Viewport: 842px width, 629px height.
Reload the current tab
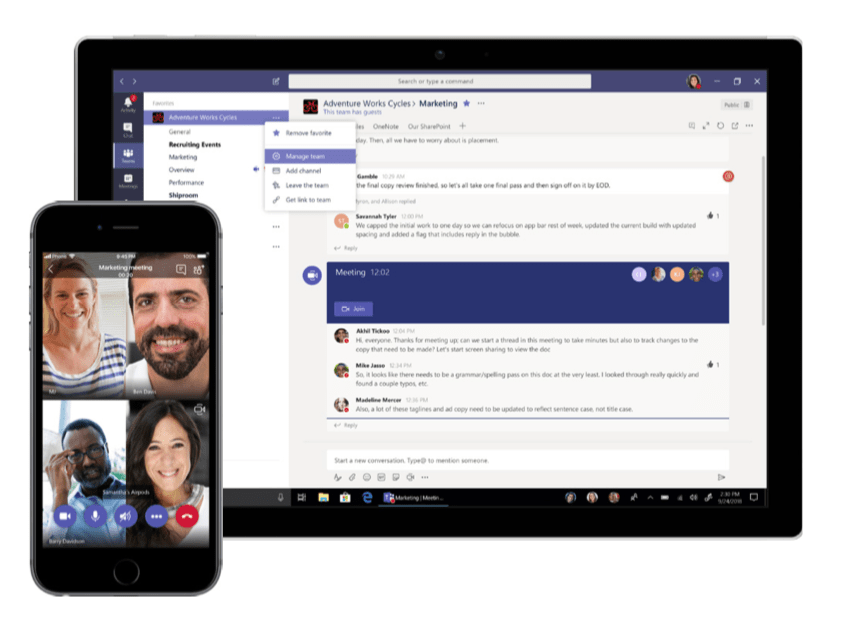pyautogui.click(x=720, y=126)
